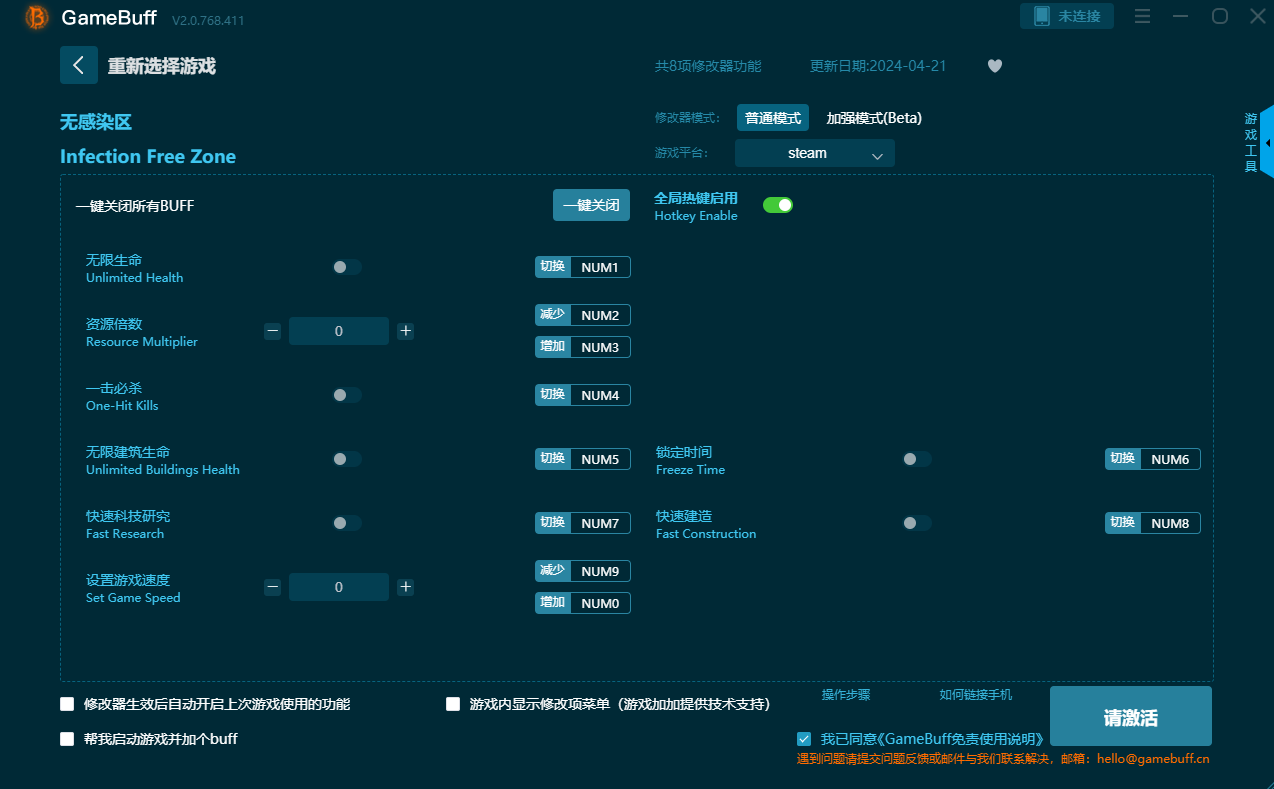Open the hamburger menu icon
Viewport: 1274px width, 789px height.
tap(1142, 16)
